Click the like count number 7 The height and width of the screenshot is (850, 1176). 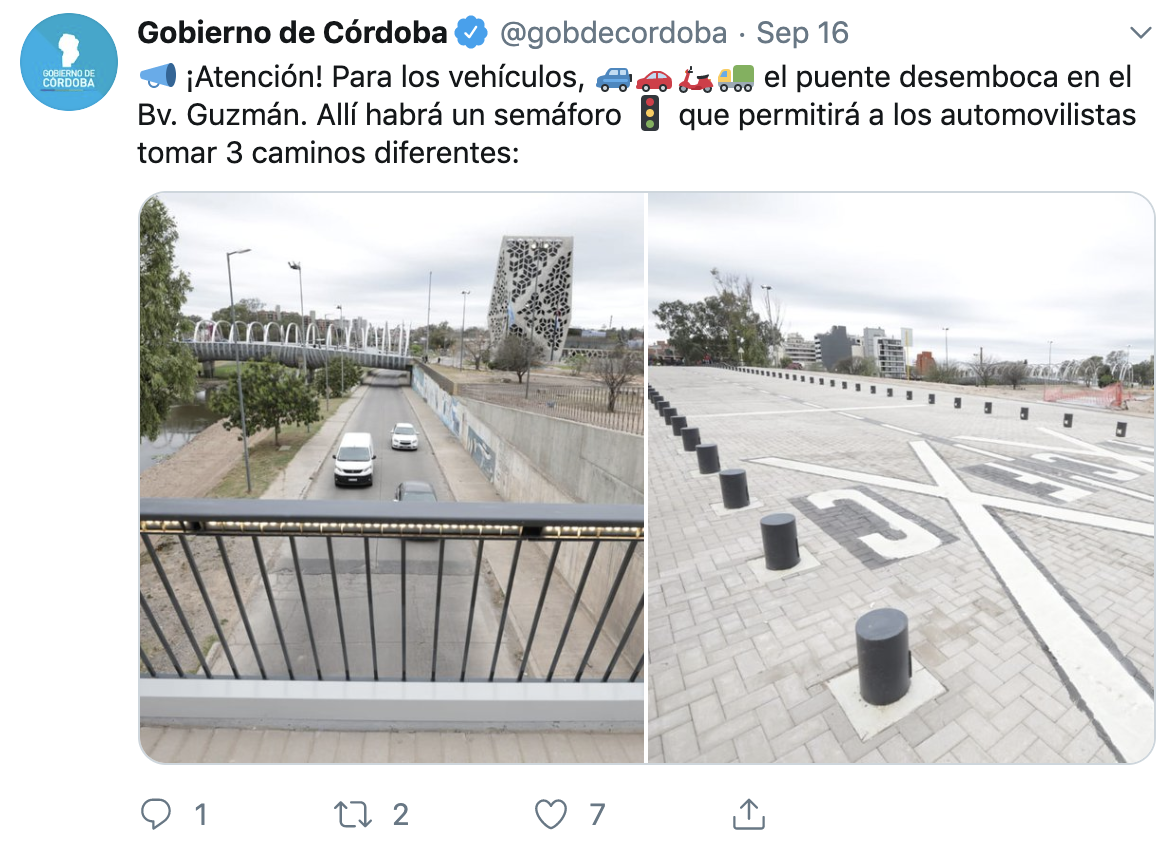pyautogui.click(x=597, y=815)
